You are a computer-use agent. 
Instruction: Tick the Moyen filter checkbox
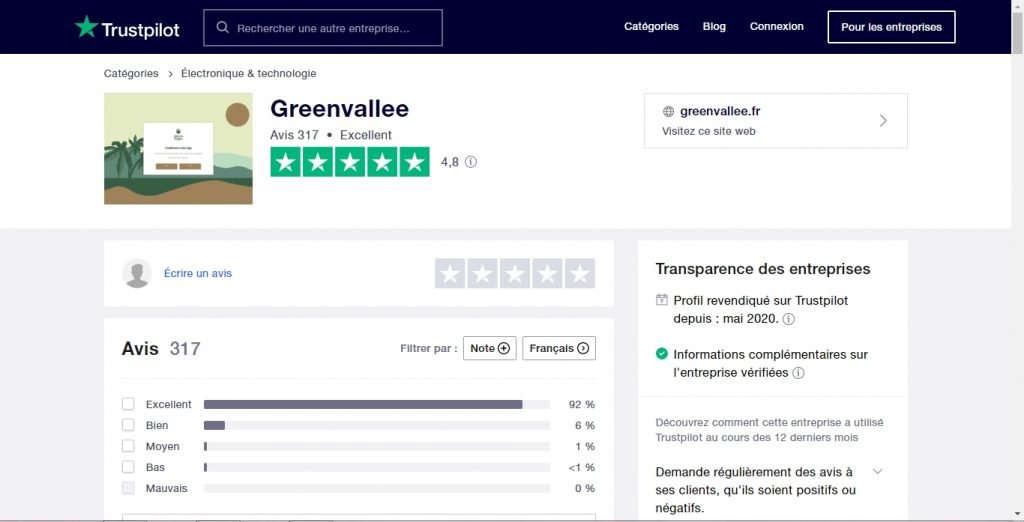pyautogui.click(x=128, y=446)
